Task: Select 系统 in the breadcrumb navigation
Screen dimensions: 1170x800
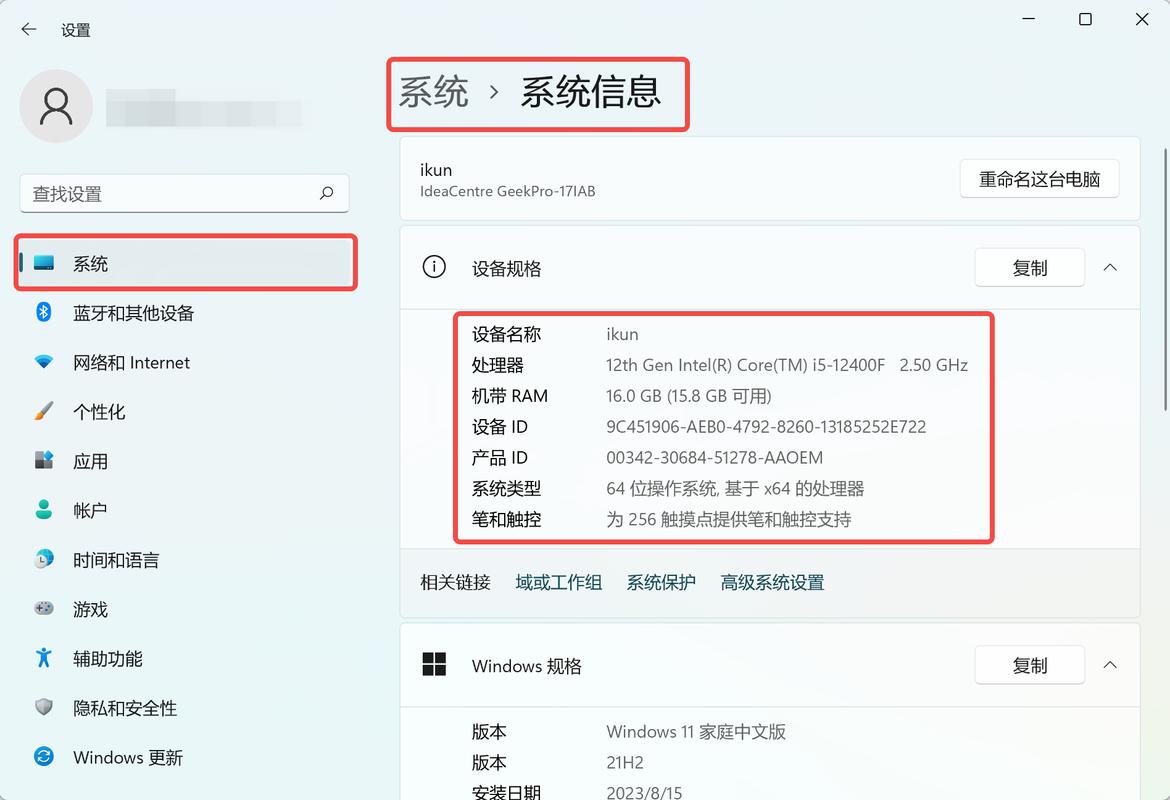Action: coord(433,93)
